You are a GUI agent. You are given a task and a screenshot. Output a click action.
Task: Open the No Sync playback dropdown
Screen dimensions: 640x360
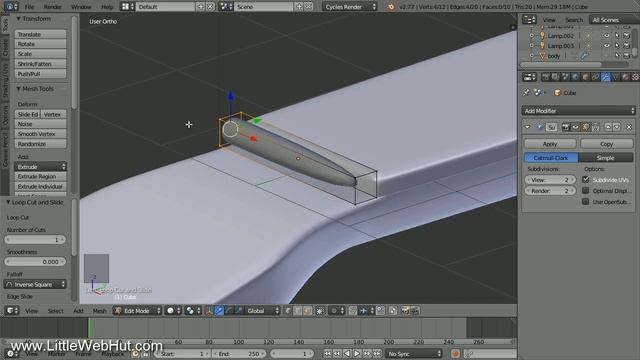[414, 354]
